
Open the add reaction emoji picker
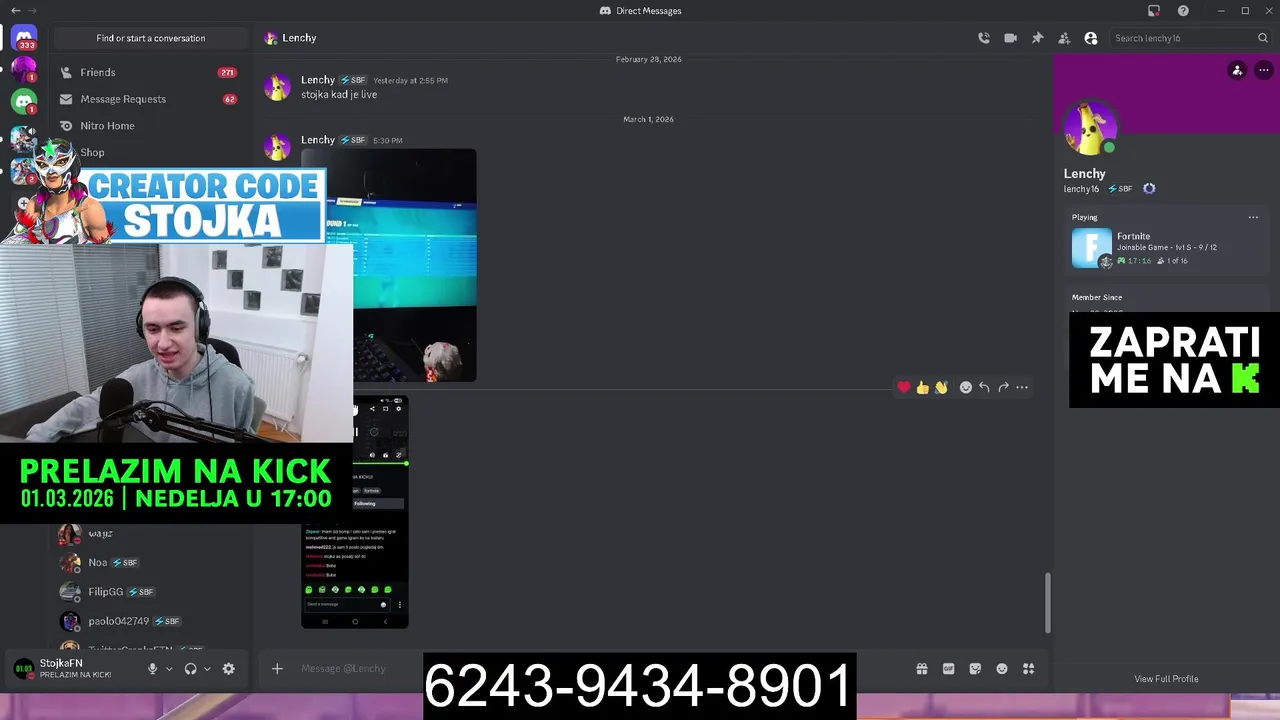pyautogui.click(x=966, y=387)
